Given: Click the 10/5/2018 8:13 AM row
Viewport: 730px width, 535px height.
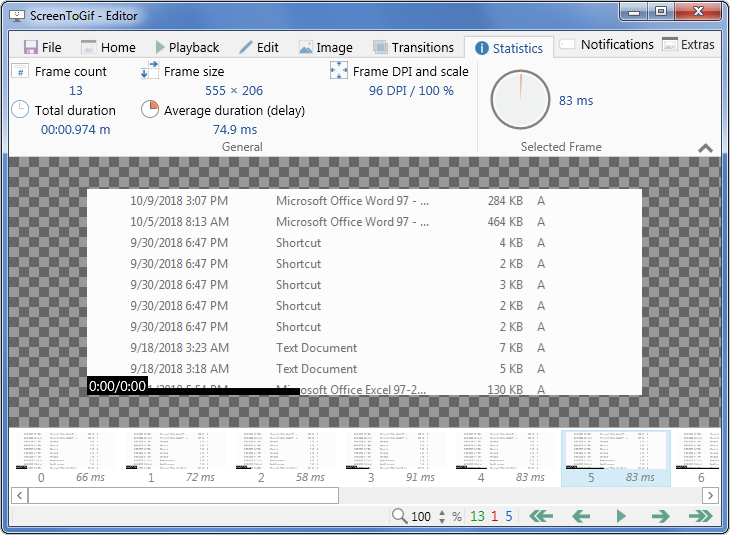Looking at the screenshot, I should [x=364, y=222].
